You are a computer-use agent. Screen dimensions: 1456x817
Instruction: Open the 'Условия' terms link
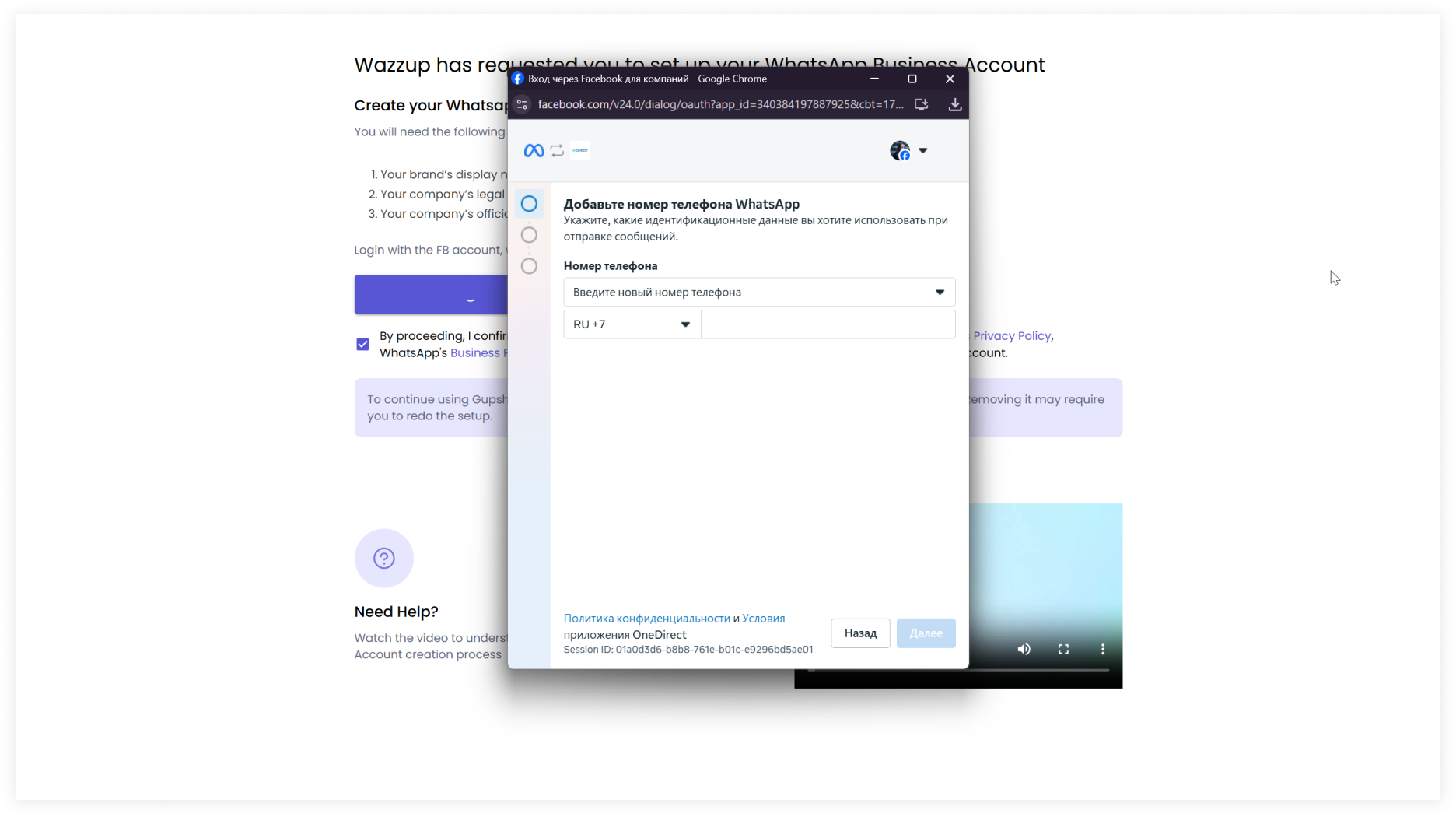[764, 619]
